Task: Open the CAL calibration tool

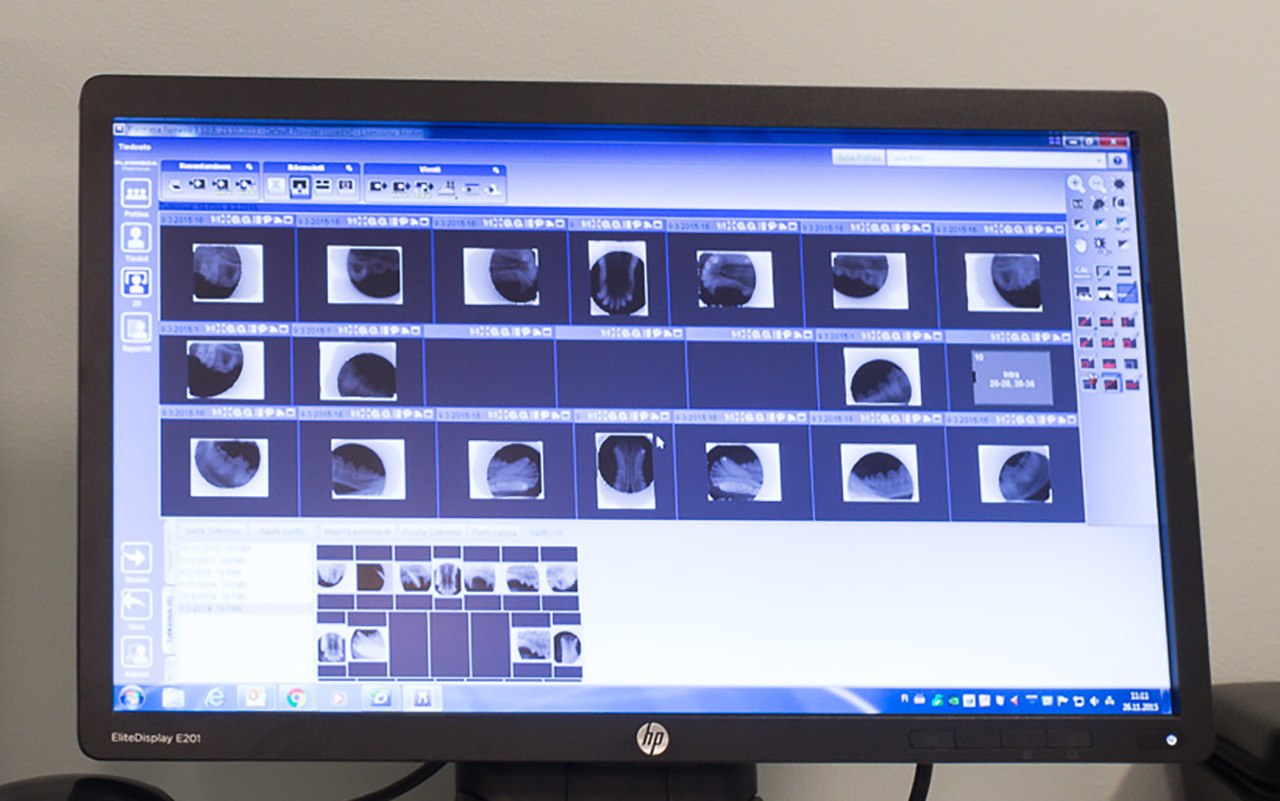Action: point(1081,271)
